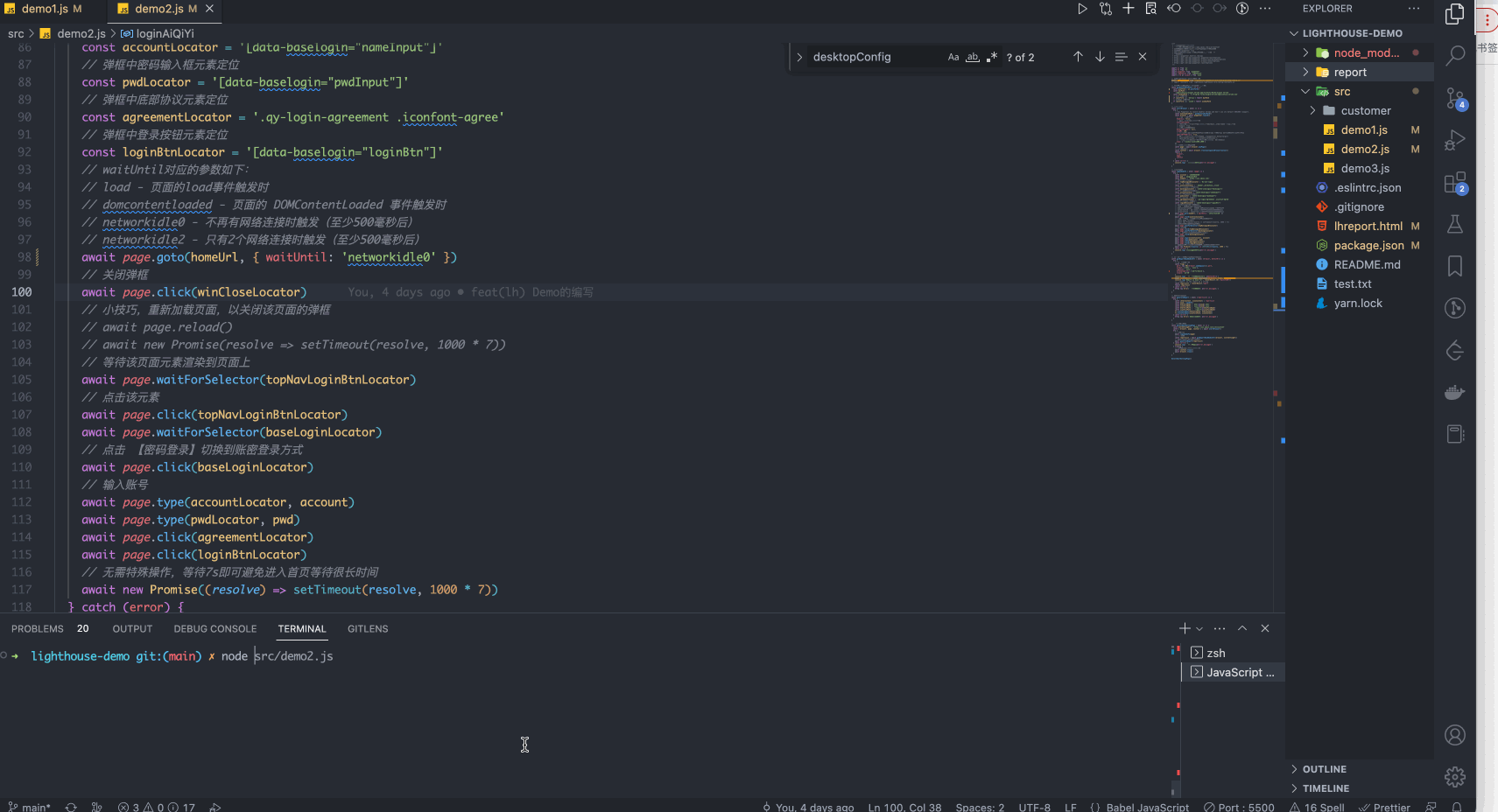This screenshot has height=812, width=1498.
Task: Click Port : 5500 in status bar
Action: pos(1239,807)
